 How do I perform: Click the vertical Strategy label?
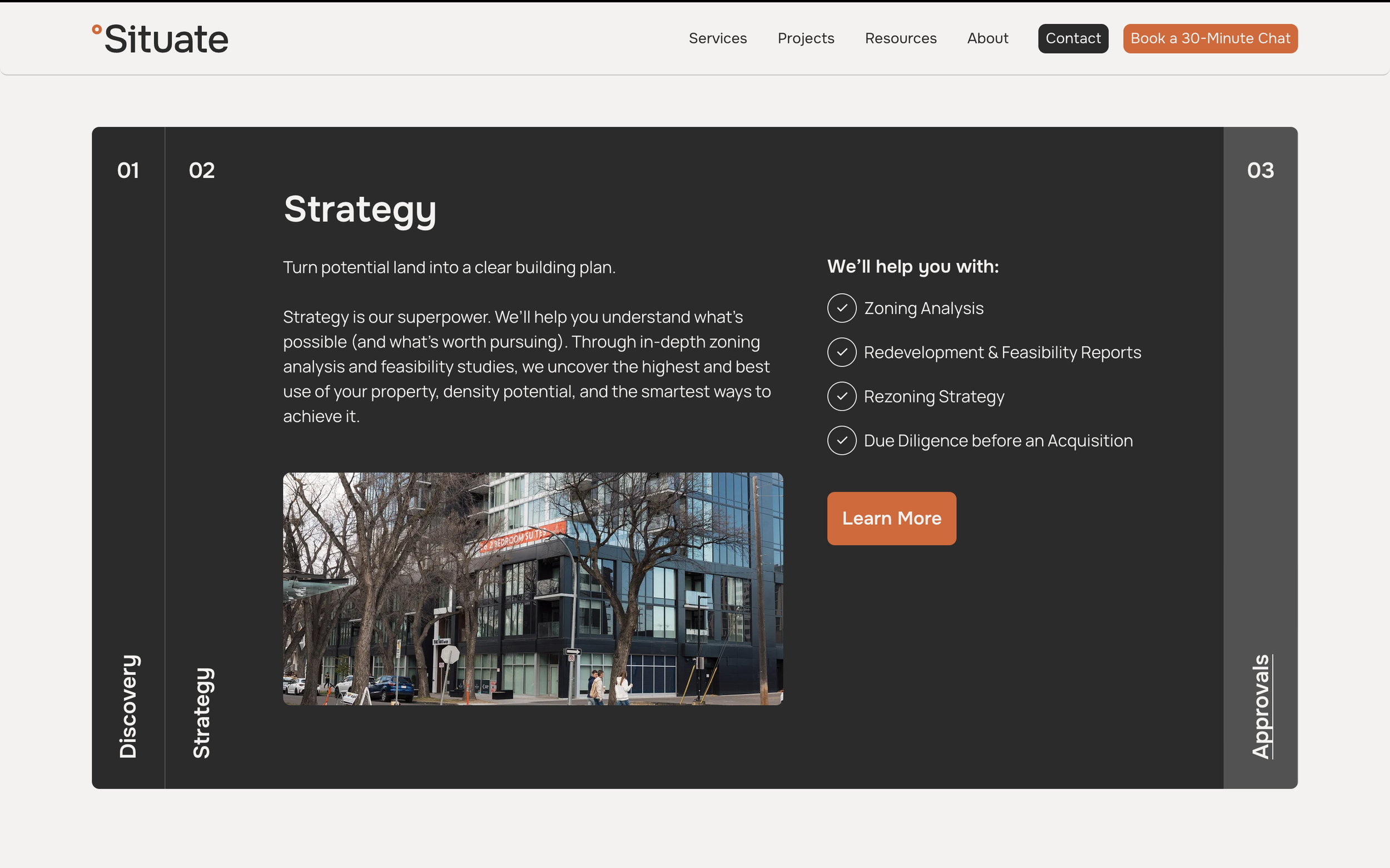click(201, 713)
